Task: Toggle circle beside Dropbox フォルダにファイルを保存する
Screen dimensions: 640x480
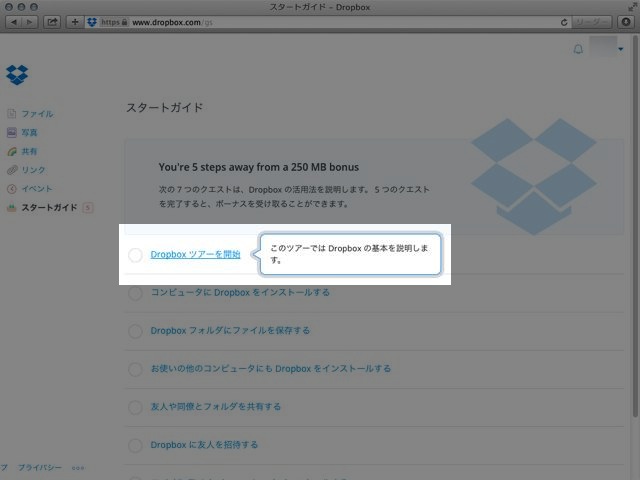Action: [135, 331]
